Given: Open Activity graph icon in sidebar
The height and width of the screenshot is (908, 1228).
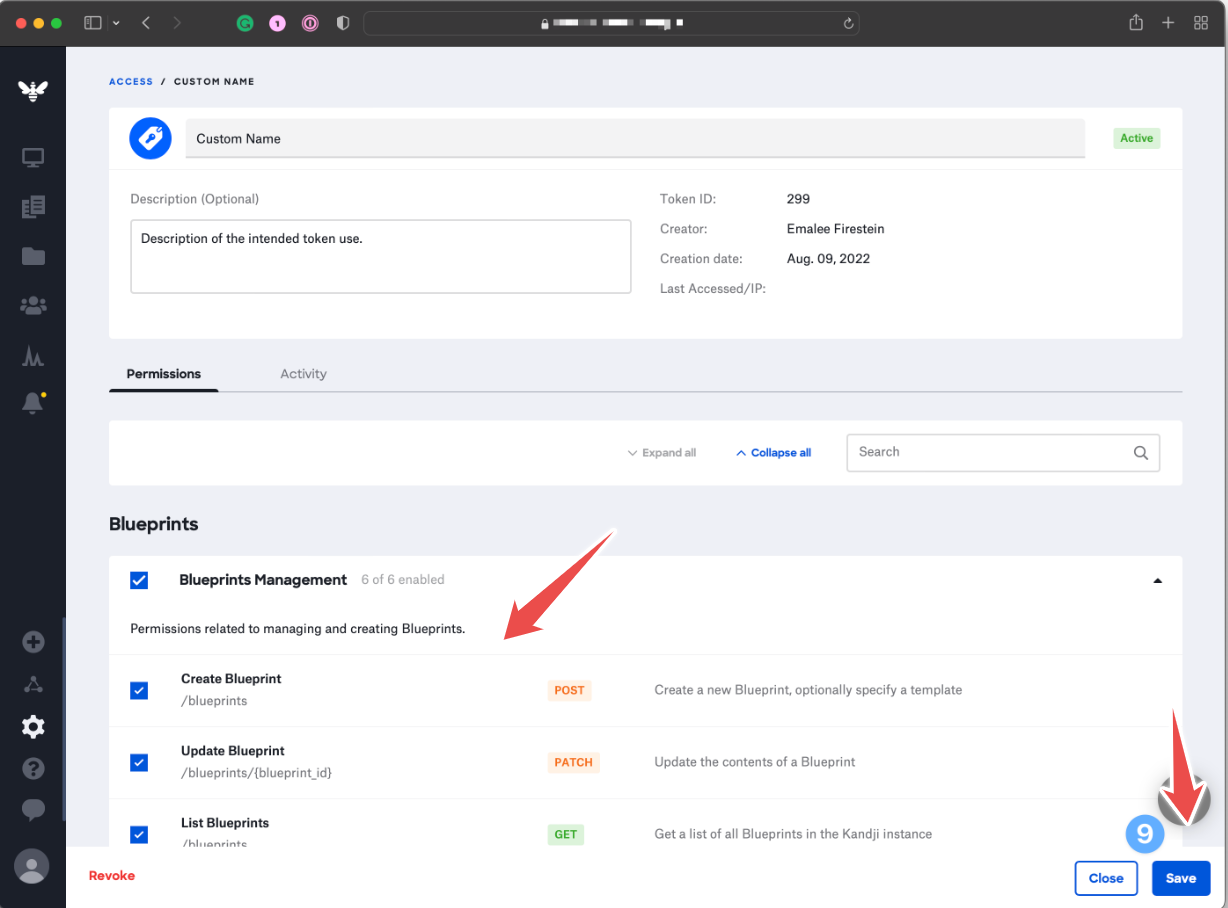Looking at the screenshot, I should pyautogui.click(x=33, y=355).
